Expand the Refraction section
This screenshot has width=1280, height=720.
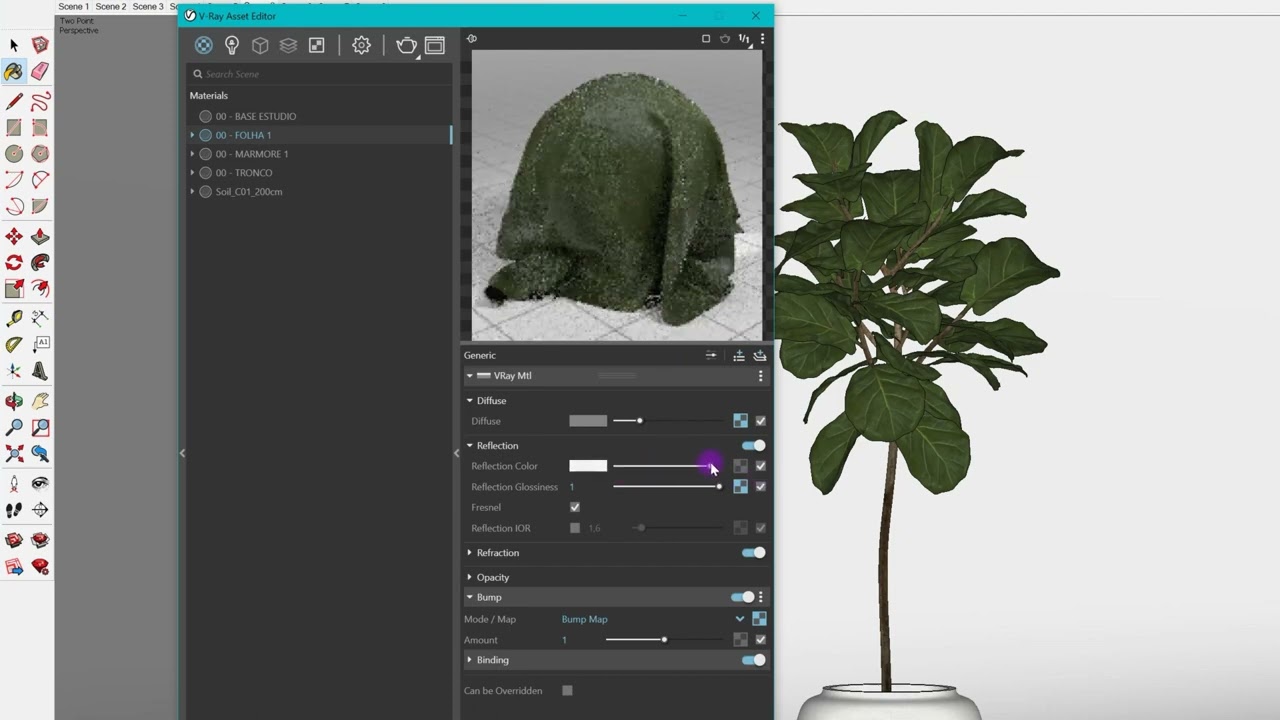tap(469, 553)
